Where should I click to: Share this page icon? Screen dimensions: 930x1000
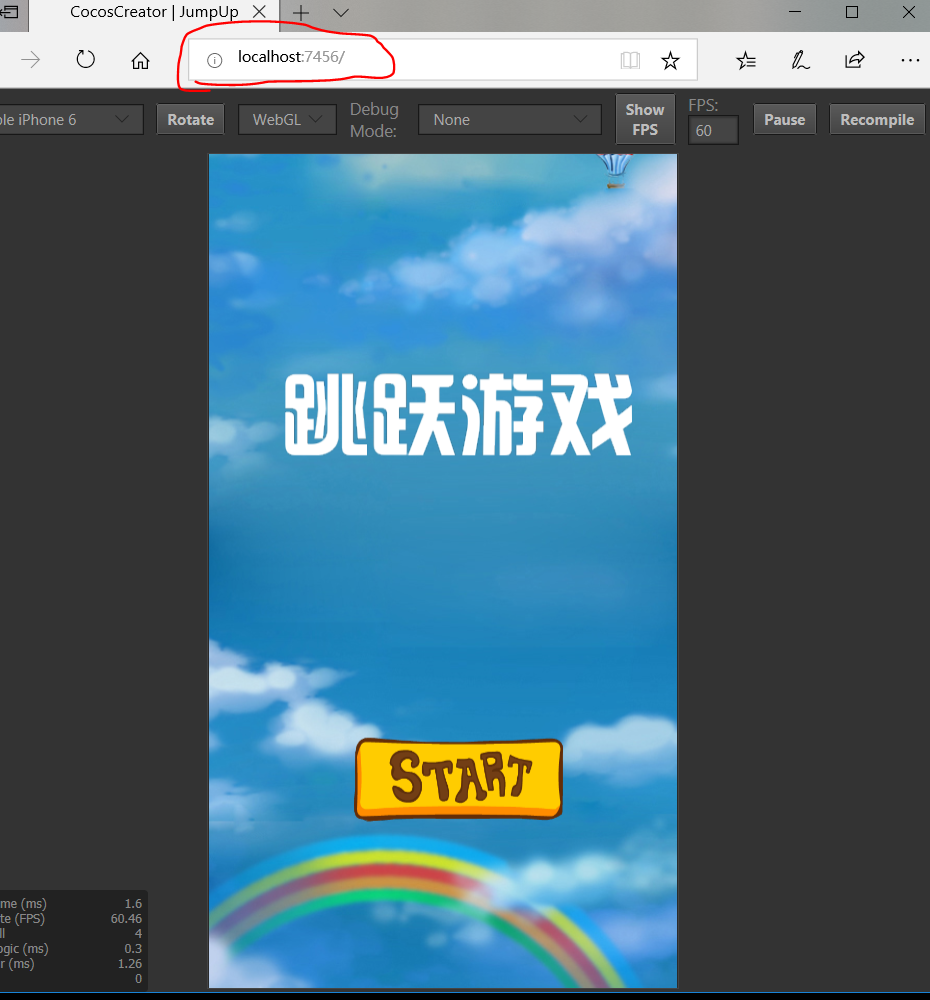pyautogui.click(x=855, y=60)
